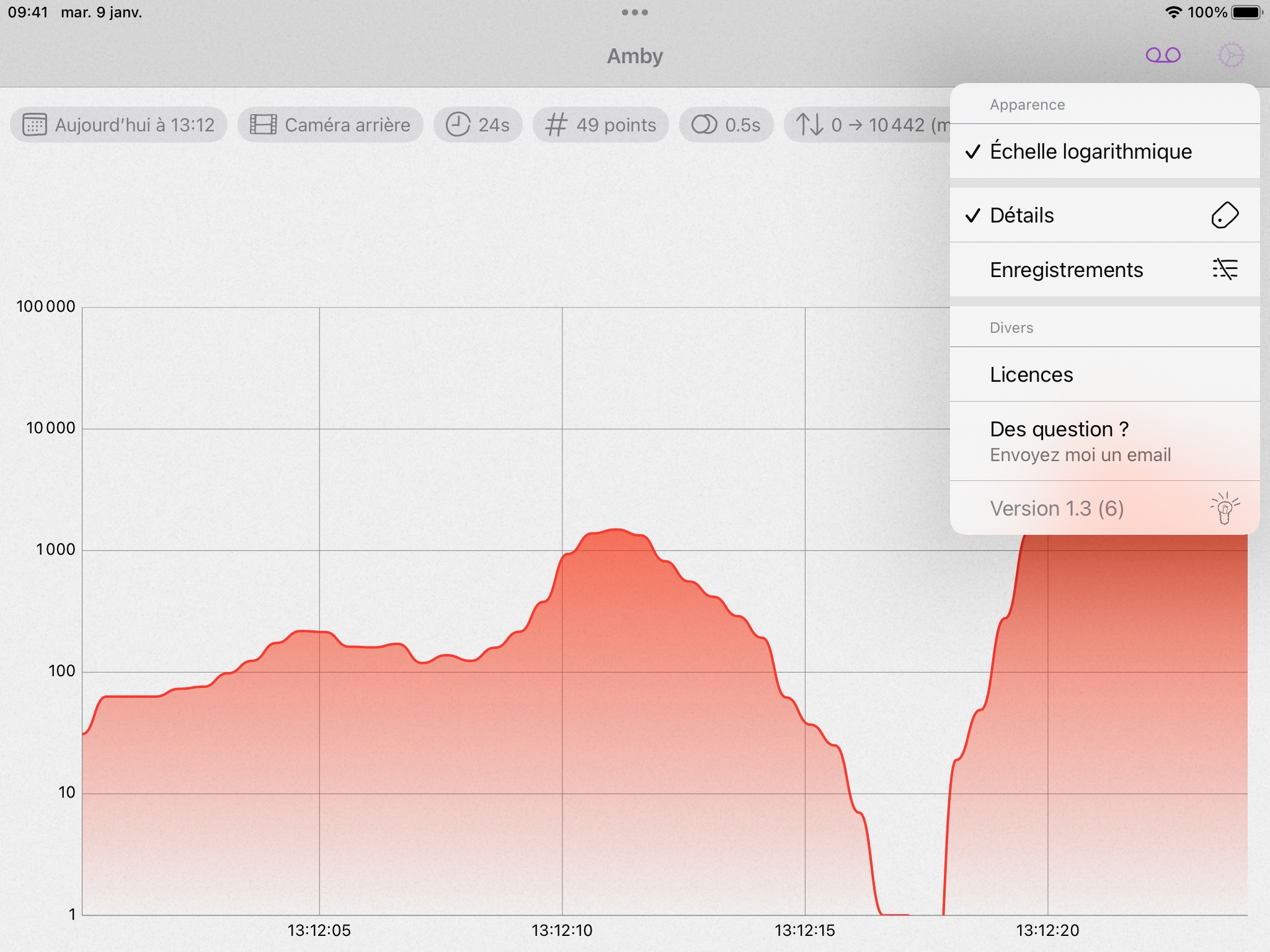Tap 'Envoyez moi un email' subtitle

(1080, 455)
